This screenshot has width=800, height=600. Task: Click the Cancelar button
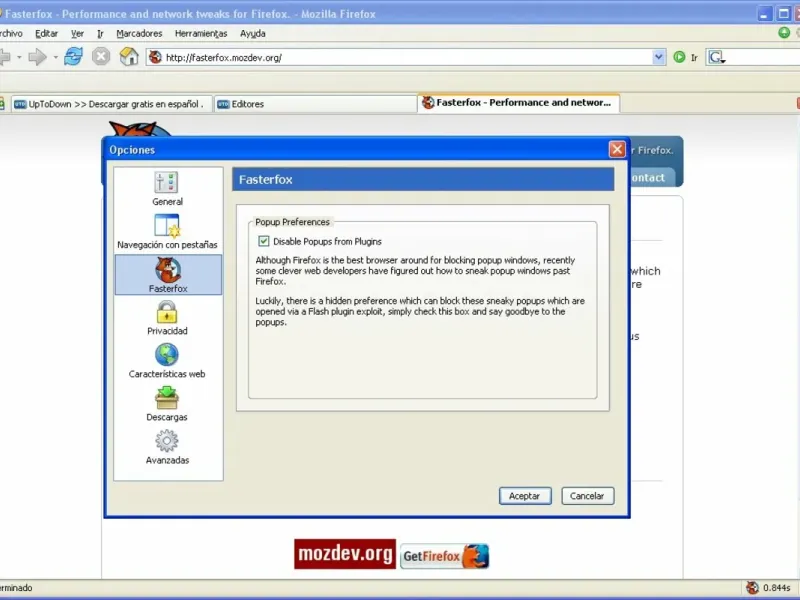[587, 496]
